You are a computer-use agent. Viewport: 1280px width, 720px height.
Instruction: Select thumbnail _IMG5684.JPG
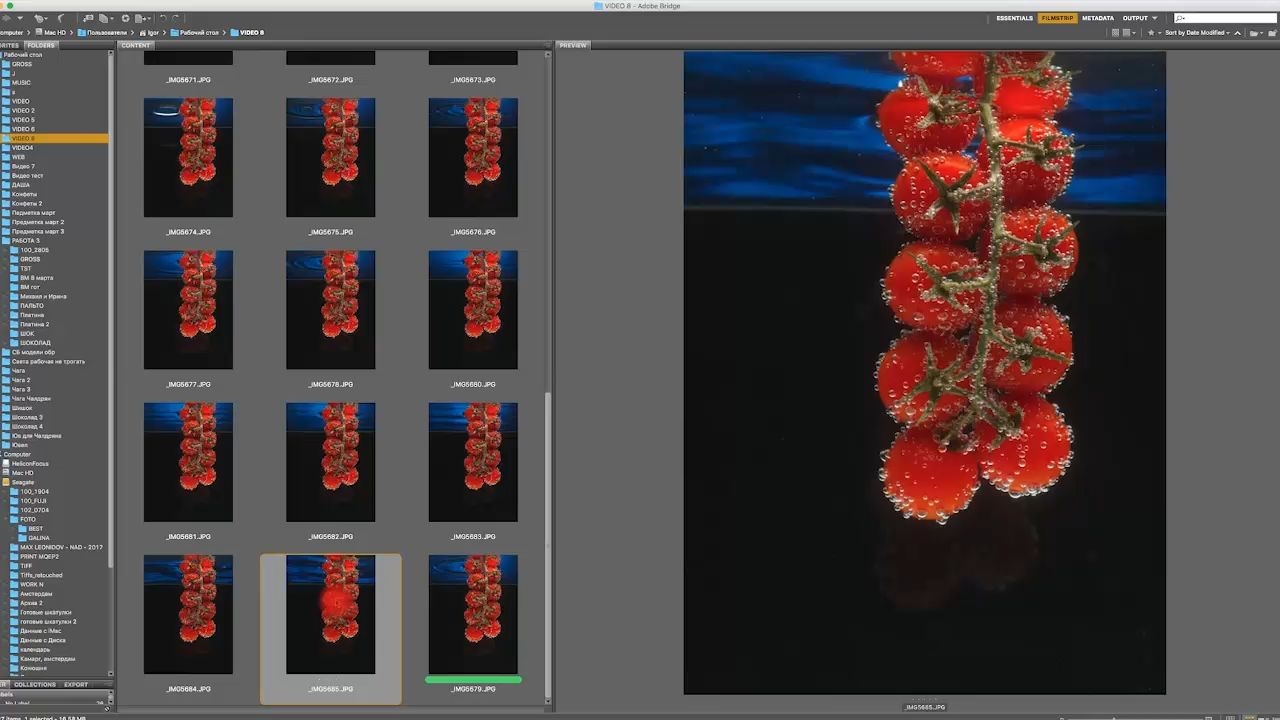point(188,614)
